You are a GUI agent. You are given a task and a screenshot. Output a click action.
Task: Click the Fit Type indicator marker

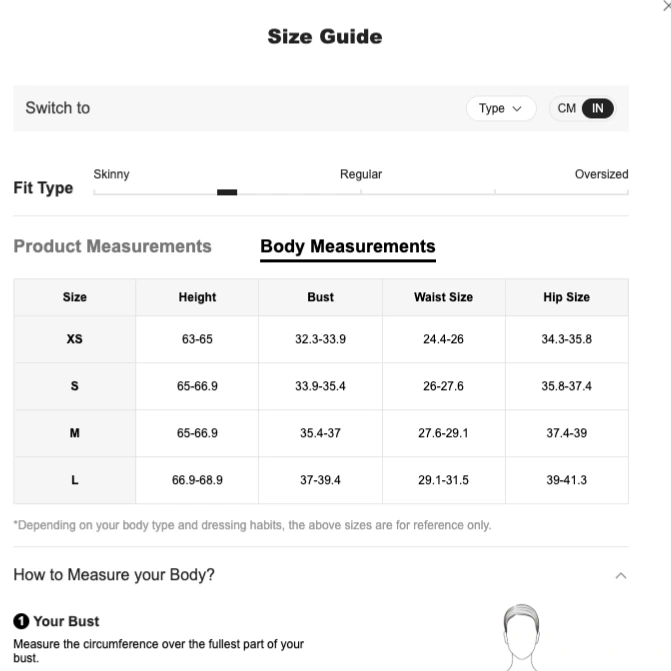click(x=227, y=192)
